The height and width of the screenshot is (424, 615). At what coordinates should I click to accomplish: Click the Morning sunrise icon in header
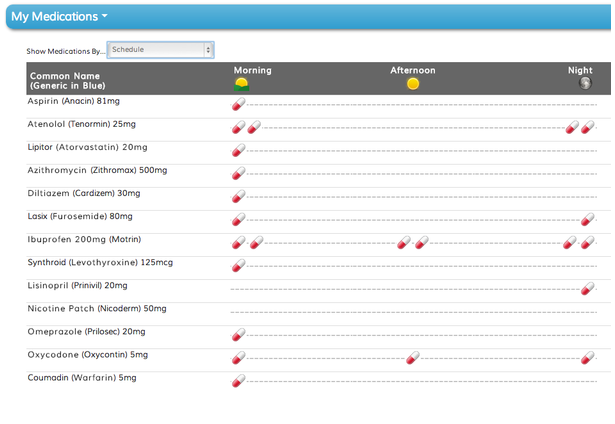(241, 84)
